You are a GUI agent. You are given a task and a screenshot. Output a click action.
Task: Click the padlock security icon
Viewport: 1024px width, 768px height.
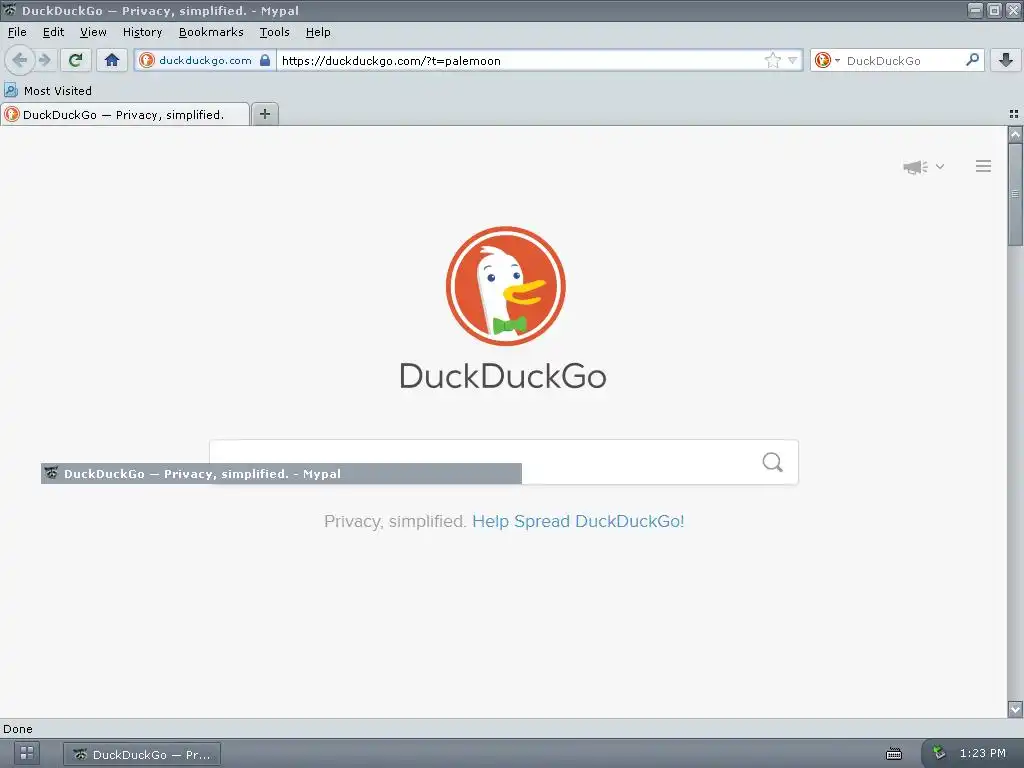point(264,60)
